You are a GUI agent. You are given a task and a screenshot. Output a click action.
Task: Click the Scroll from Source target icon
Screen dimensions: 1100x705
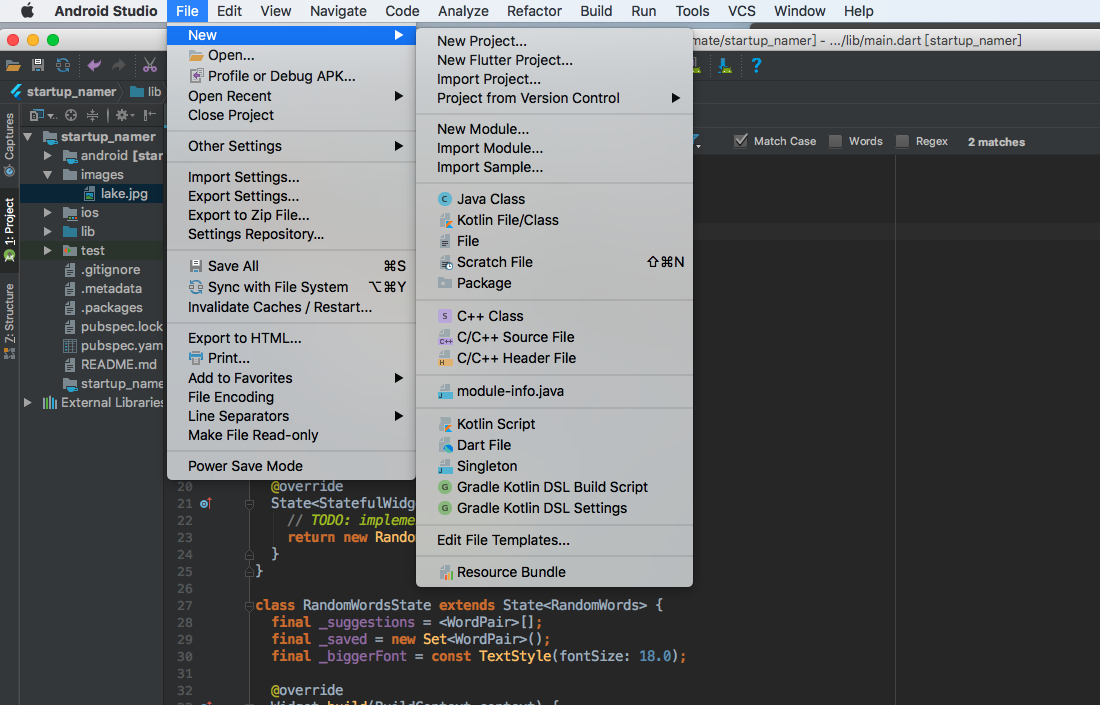[71, 115]
